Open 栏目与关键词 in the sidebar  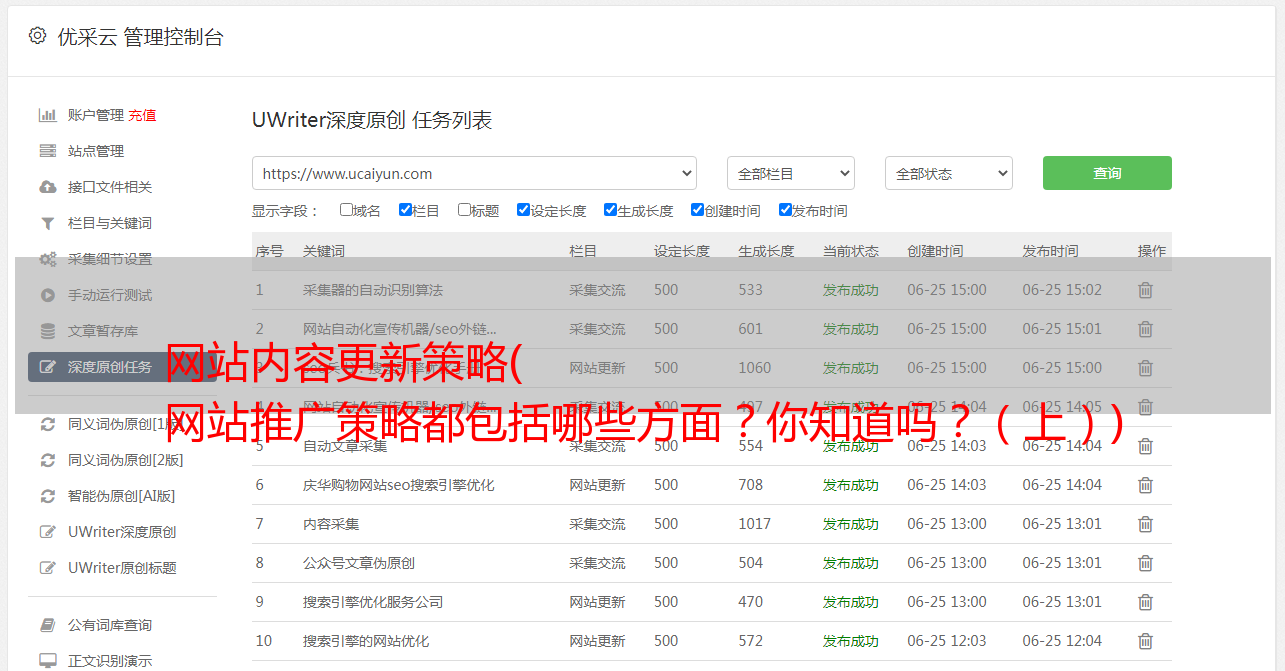[110, 223]
